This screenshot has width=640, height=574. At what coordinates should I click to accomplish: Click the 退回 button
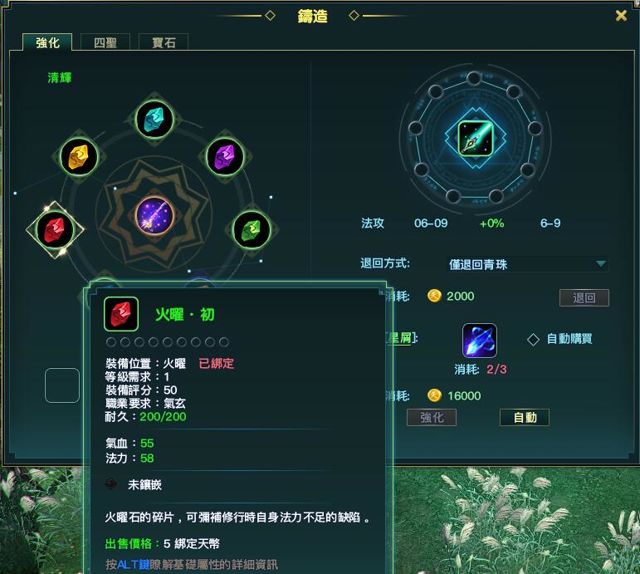click(x=584, y=298)
